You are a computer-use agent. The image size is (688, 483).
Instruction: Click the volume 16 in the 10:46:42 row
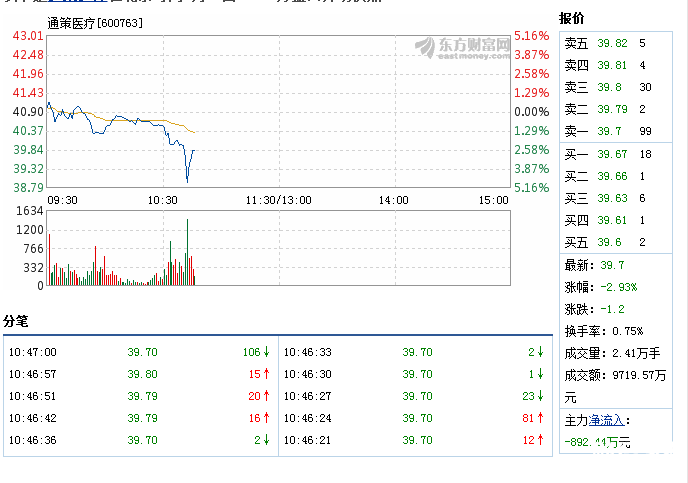pos(254,418)
